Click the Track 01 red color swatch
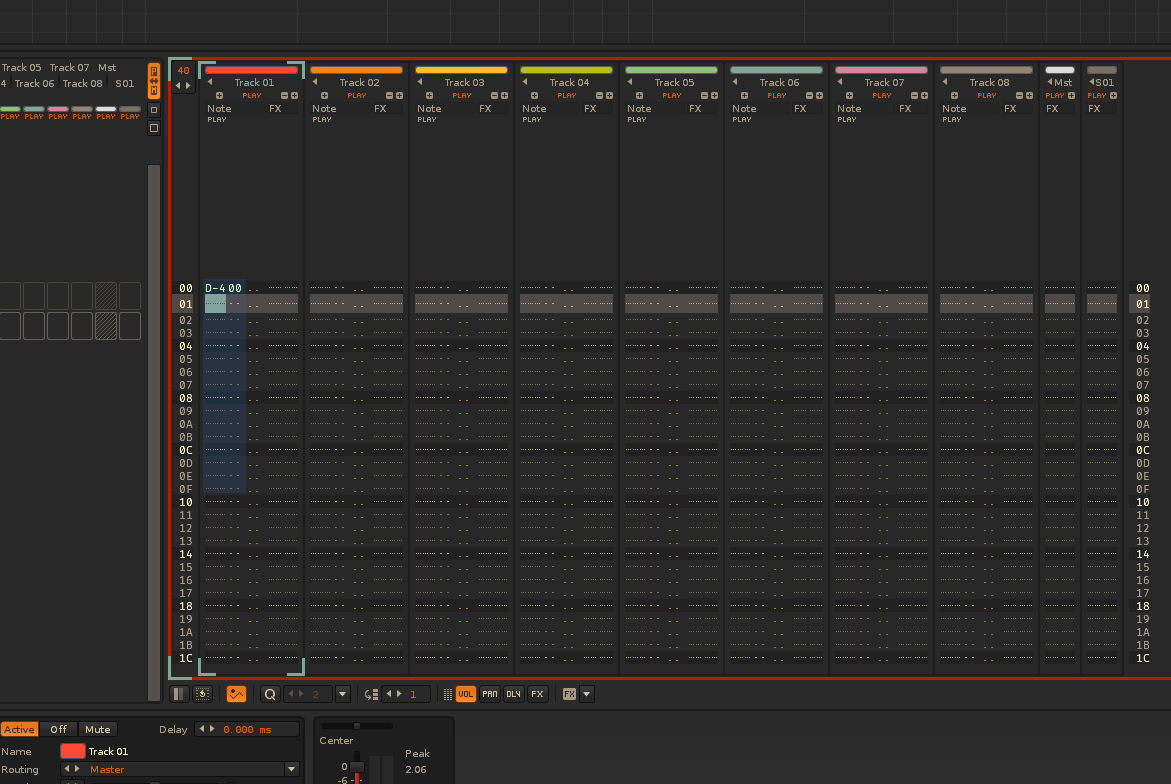The height and width of the screenshot is (784, 1171). click(x=72, y=751)
